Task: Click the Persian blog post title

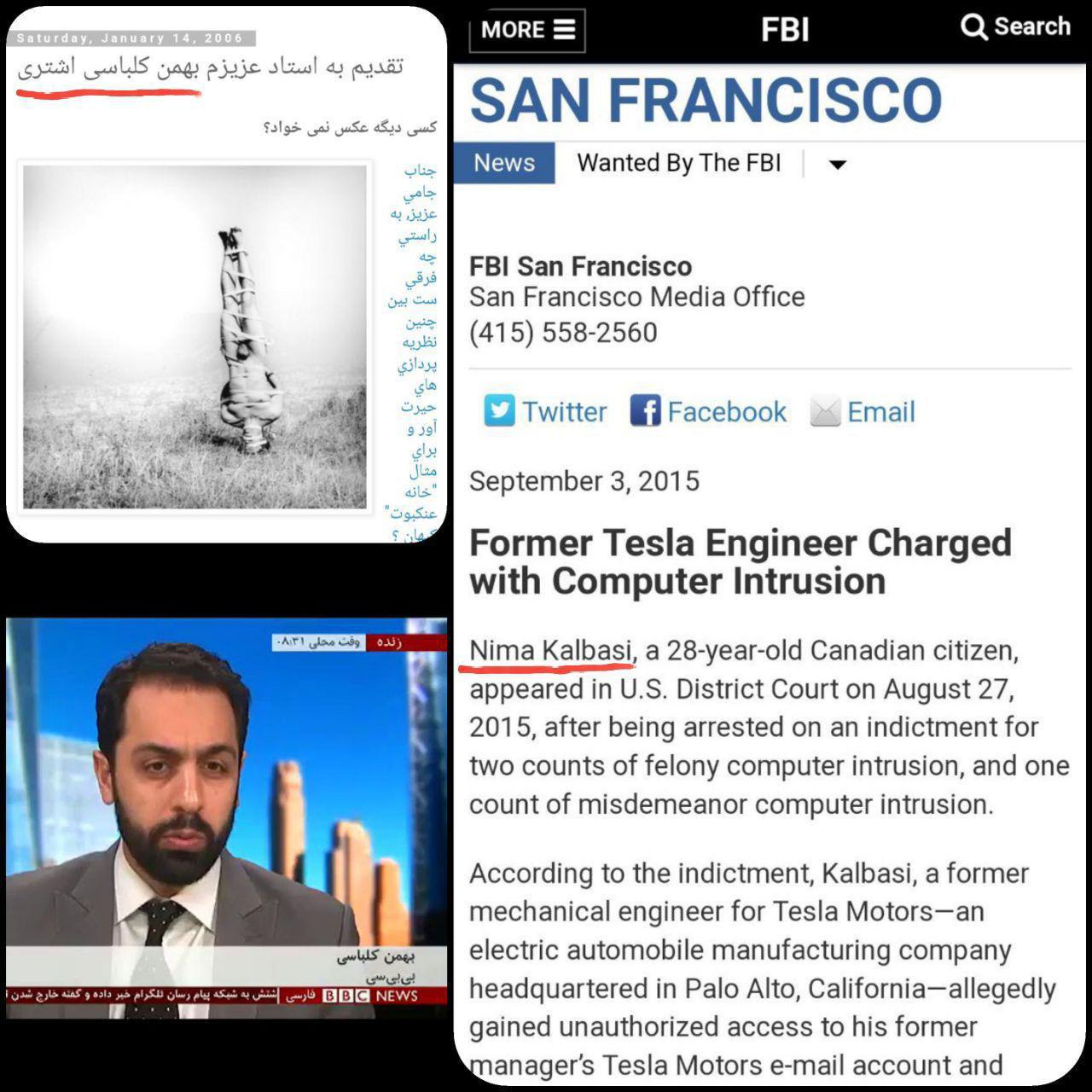Action: click(210, 67)
